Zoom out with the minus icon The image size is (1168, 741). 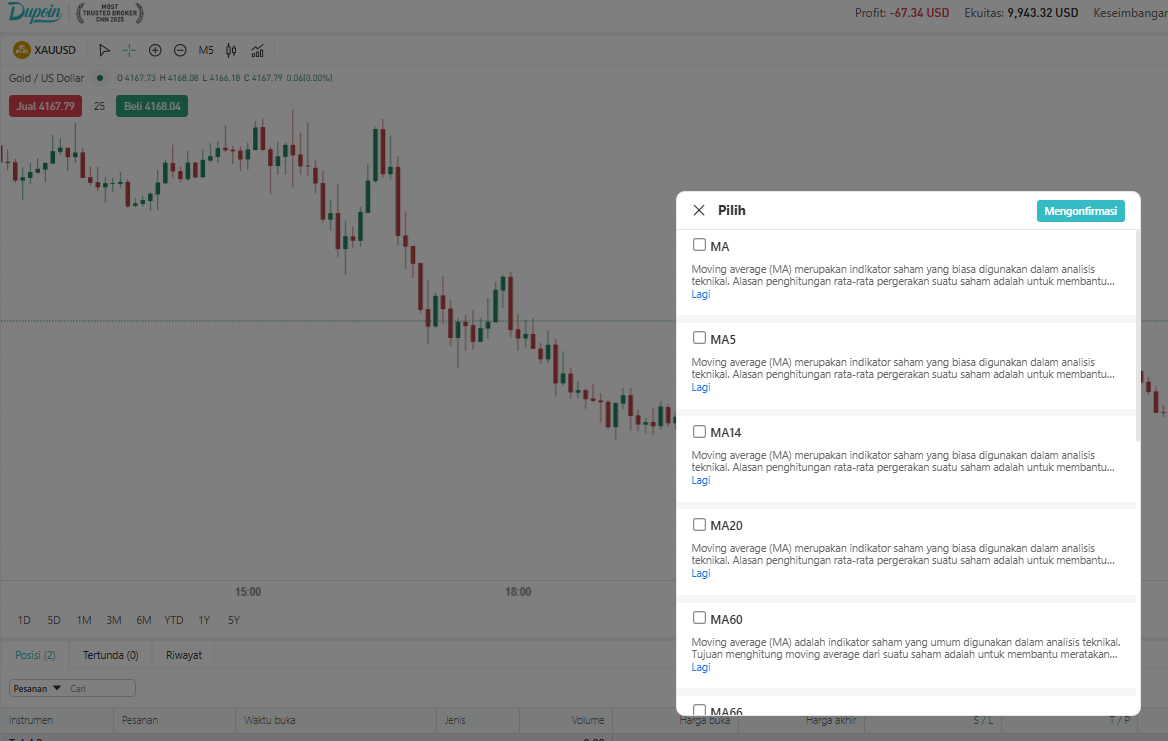180,51
